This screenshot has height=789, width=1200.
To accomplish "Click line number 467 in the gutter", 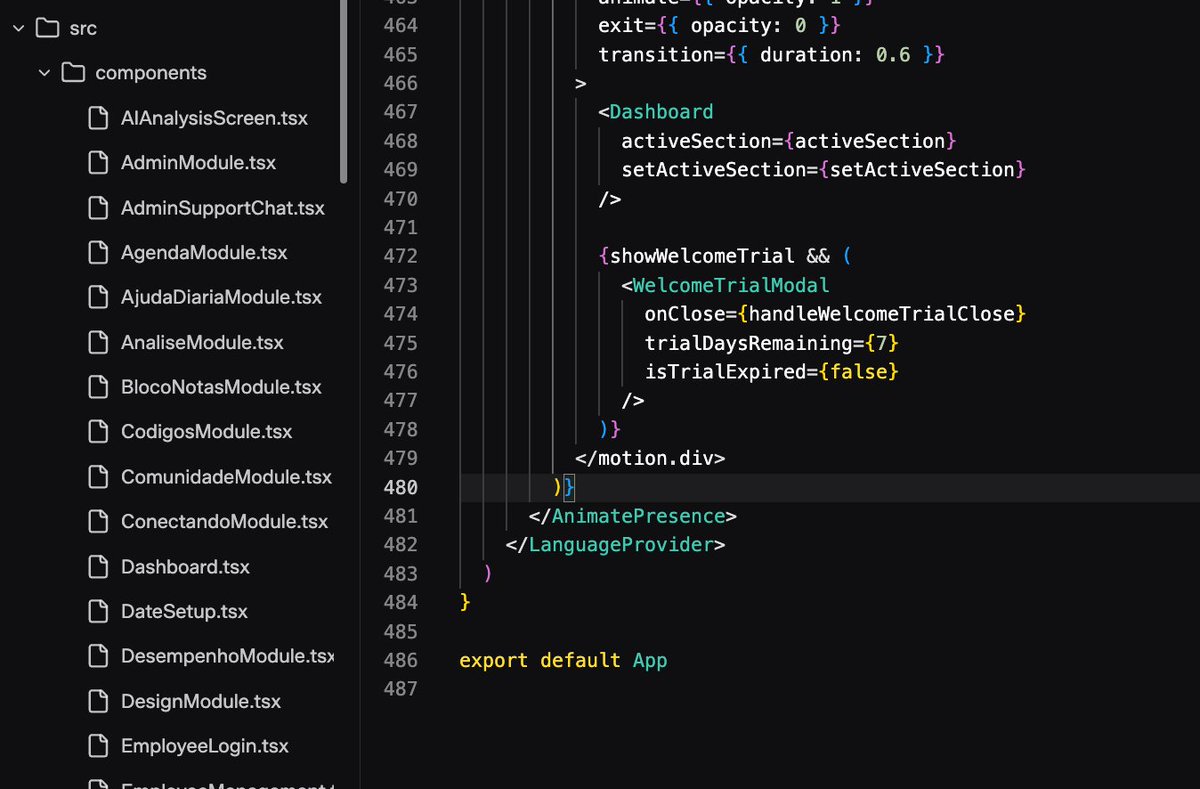I will (400, 111).
